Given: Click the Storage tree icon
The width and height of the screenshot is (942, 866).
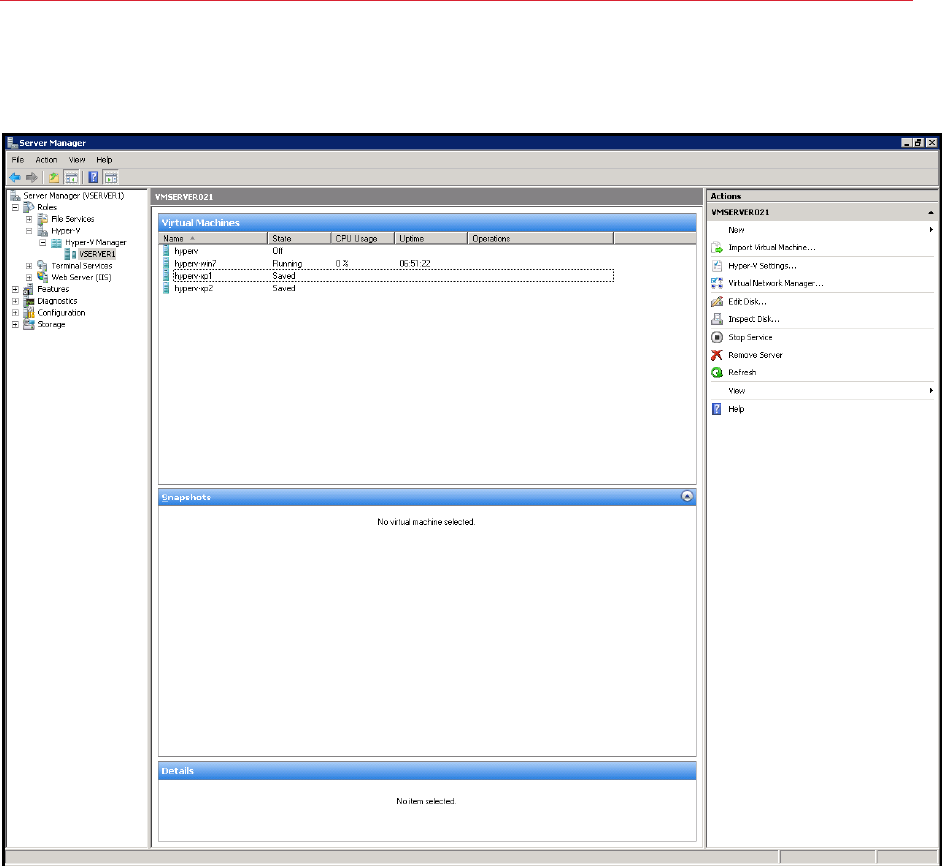Looking at the screenshot, I should 28,325.
